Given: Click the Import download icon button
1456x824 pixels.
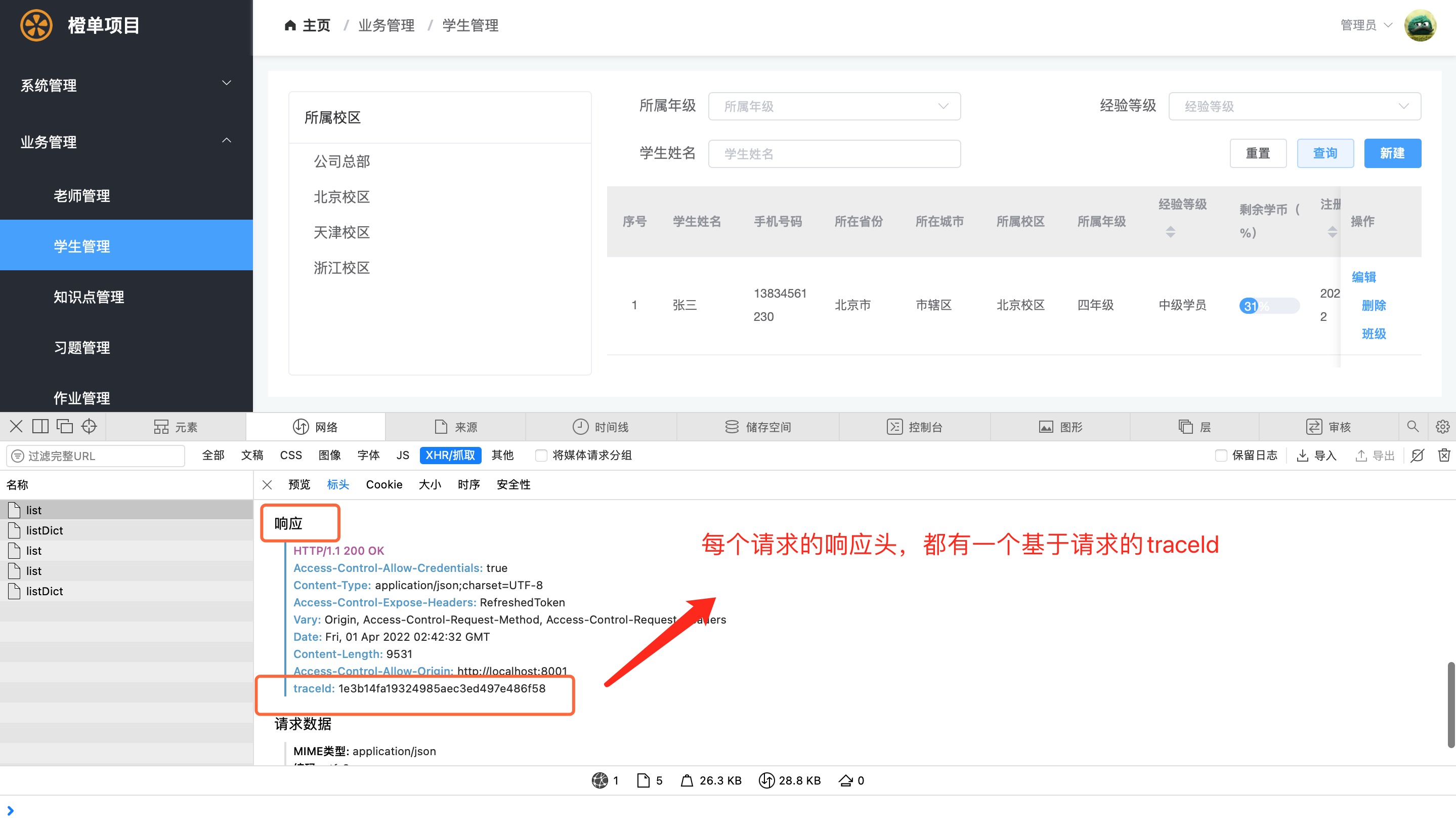Looking at the screenshot, I should point(1317,456).
